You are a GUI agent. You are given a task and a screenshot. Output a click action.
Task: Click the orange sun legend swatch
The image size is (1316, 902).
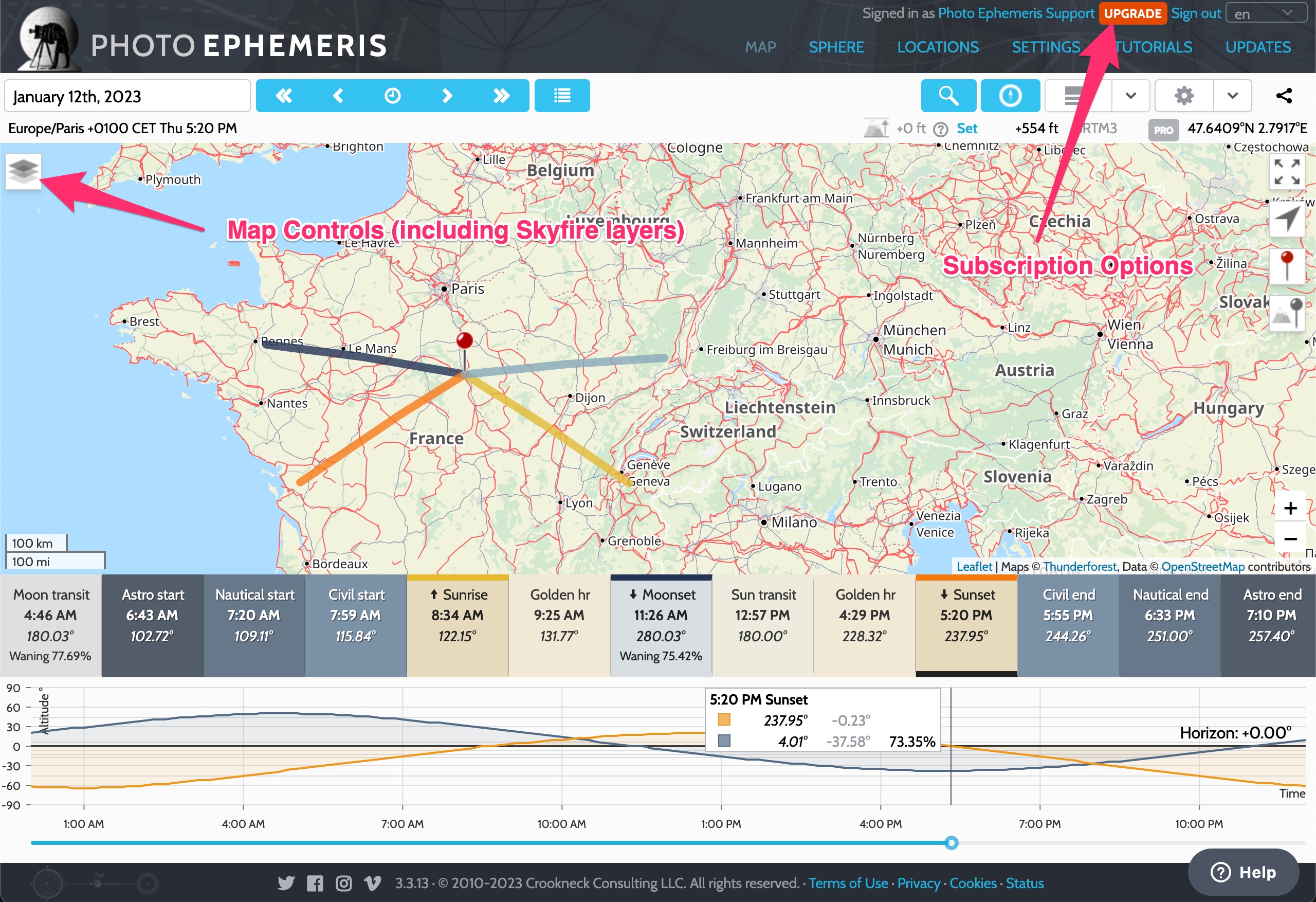[724, 719]
